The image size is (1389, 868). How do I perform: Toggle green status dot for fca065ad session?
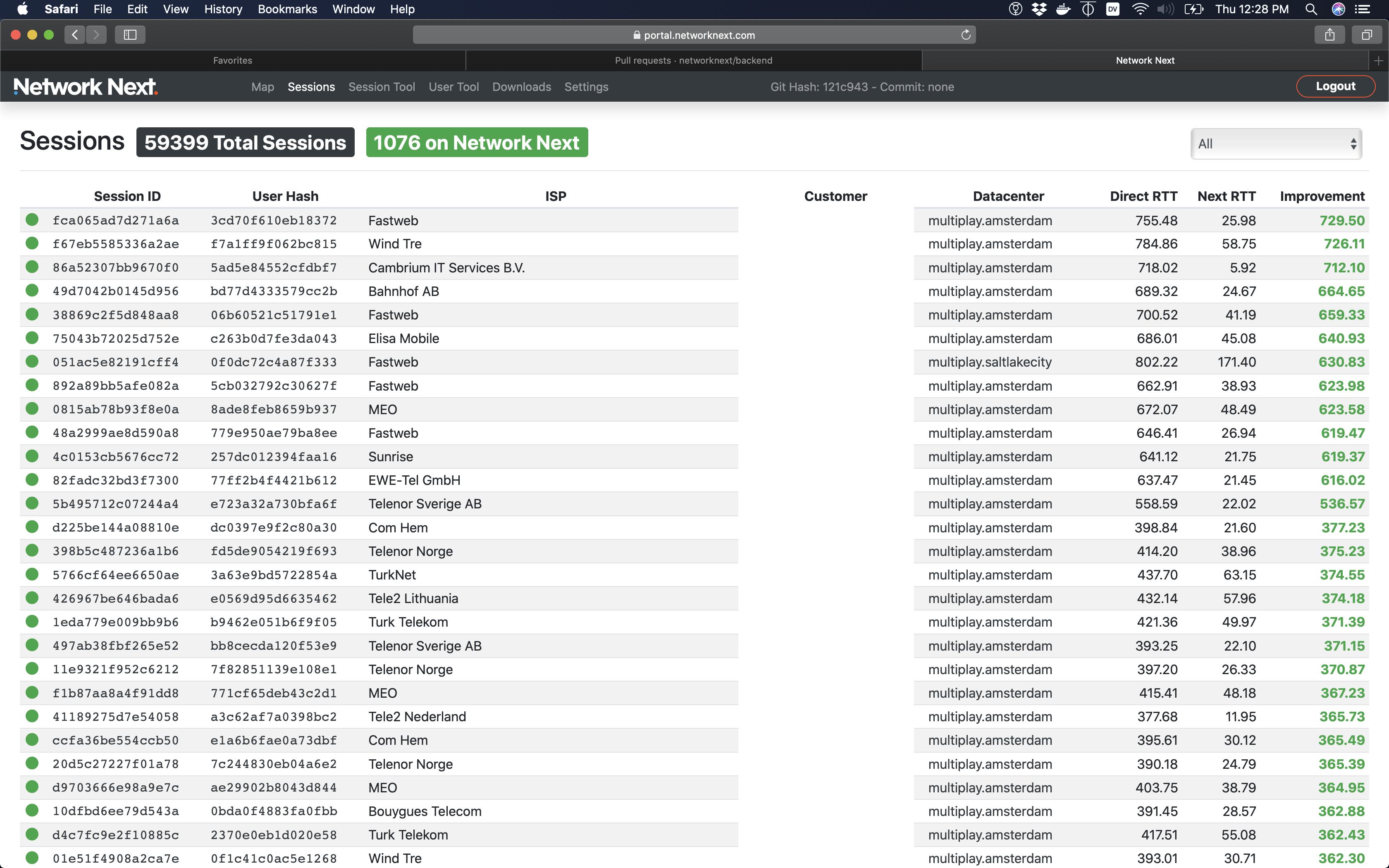coord(34,219)
